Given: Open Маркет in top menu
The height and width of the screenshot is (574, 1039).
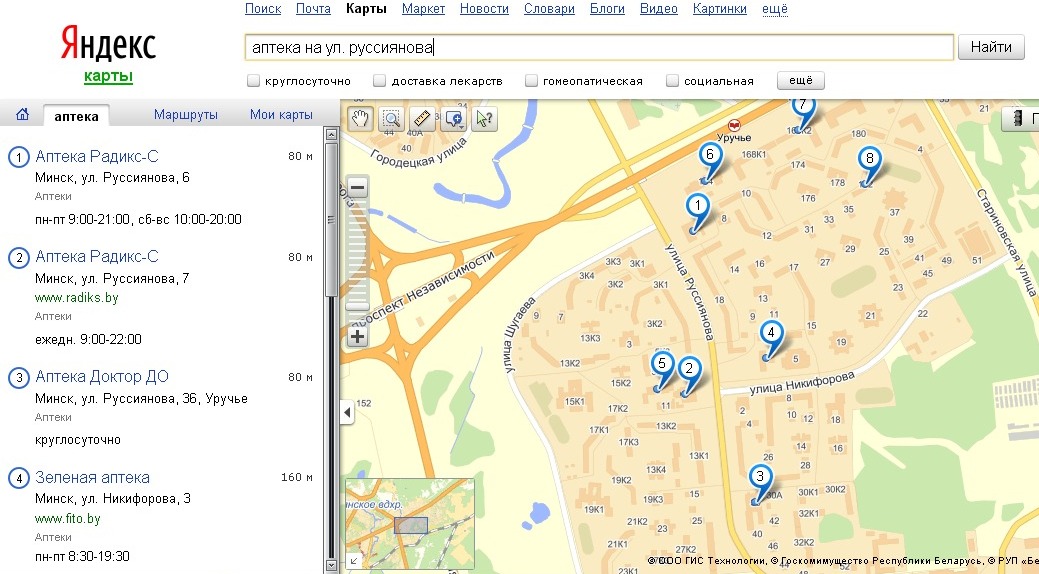Looking at the screenshot, I should (423, 9).
